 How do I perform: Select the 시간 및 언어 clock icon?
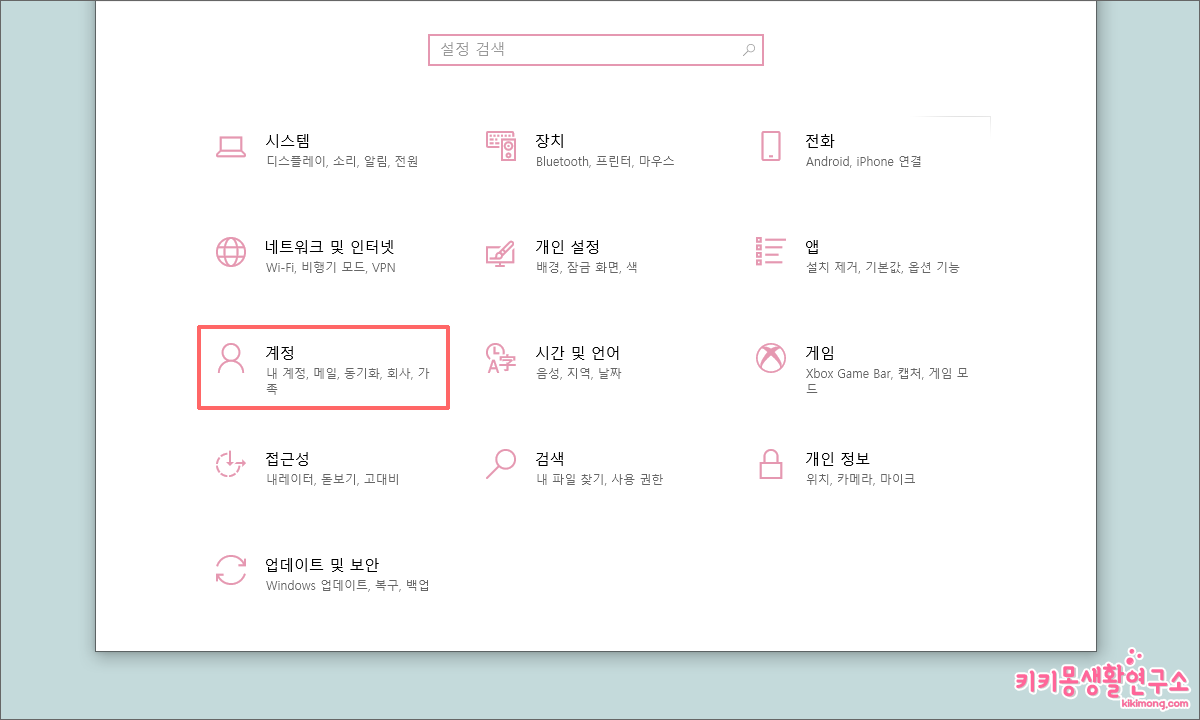[x=500, y=358]
